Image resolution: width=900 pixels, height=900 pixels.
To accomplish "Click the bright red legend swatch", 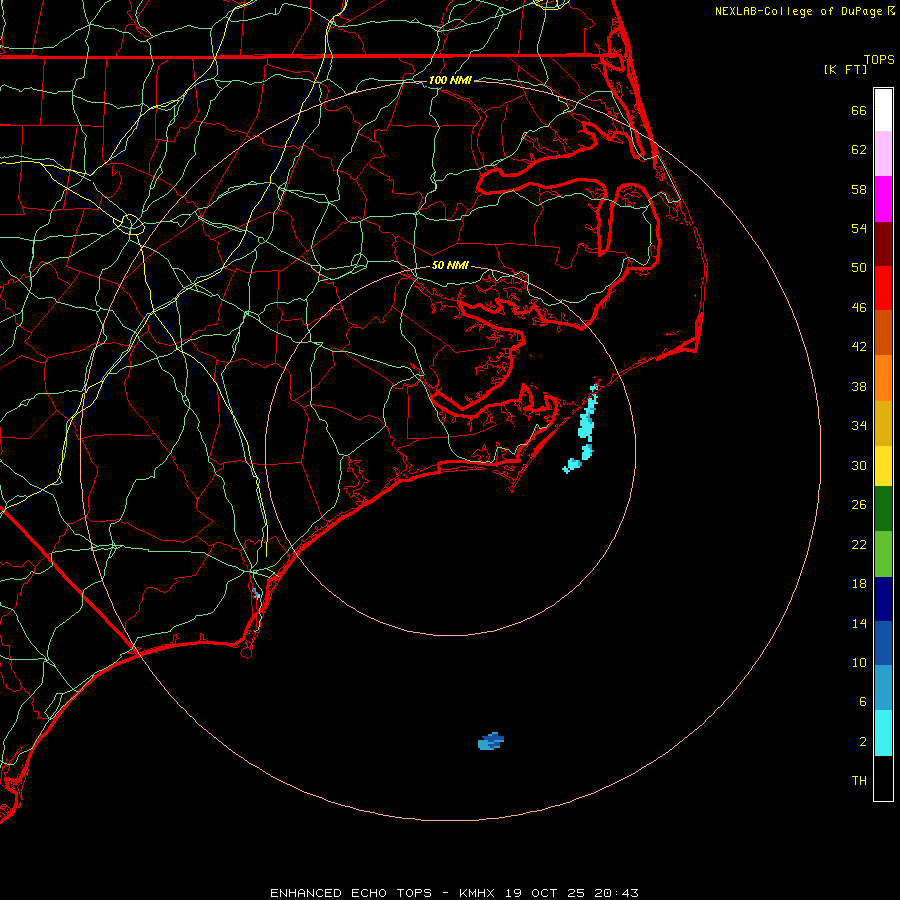I will tap(883, 288).
